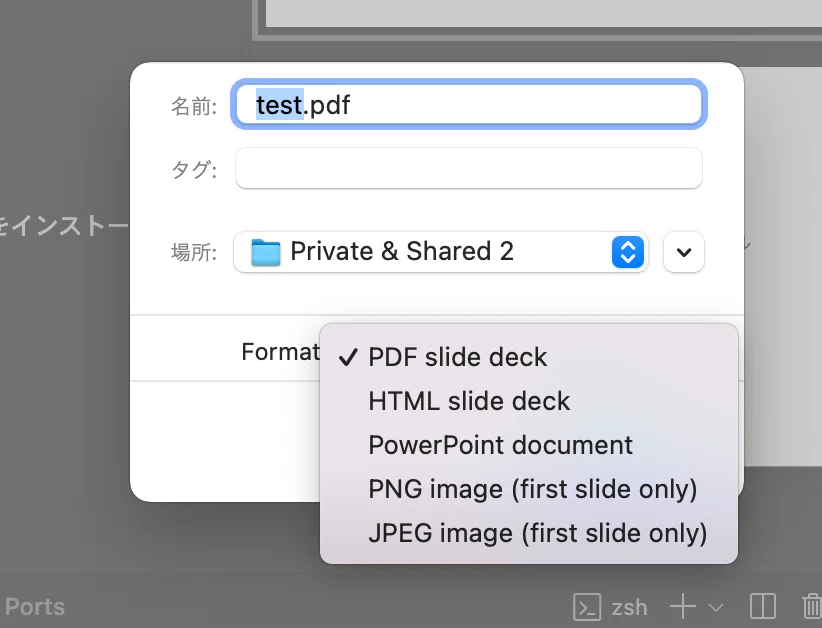Viewport: 822px width, 628px height.
Task: Open the Private & Shared 2 location dropdown
Action: 441,252
